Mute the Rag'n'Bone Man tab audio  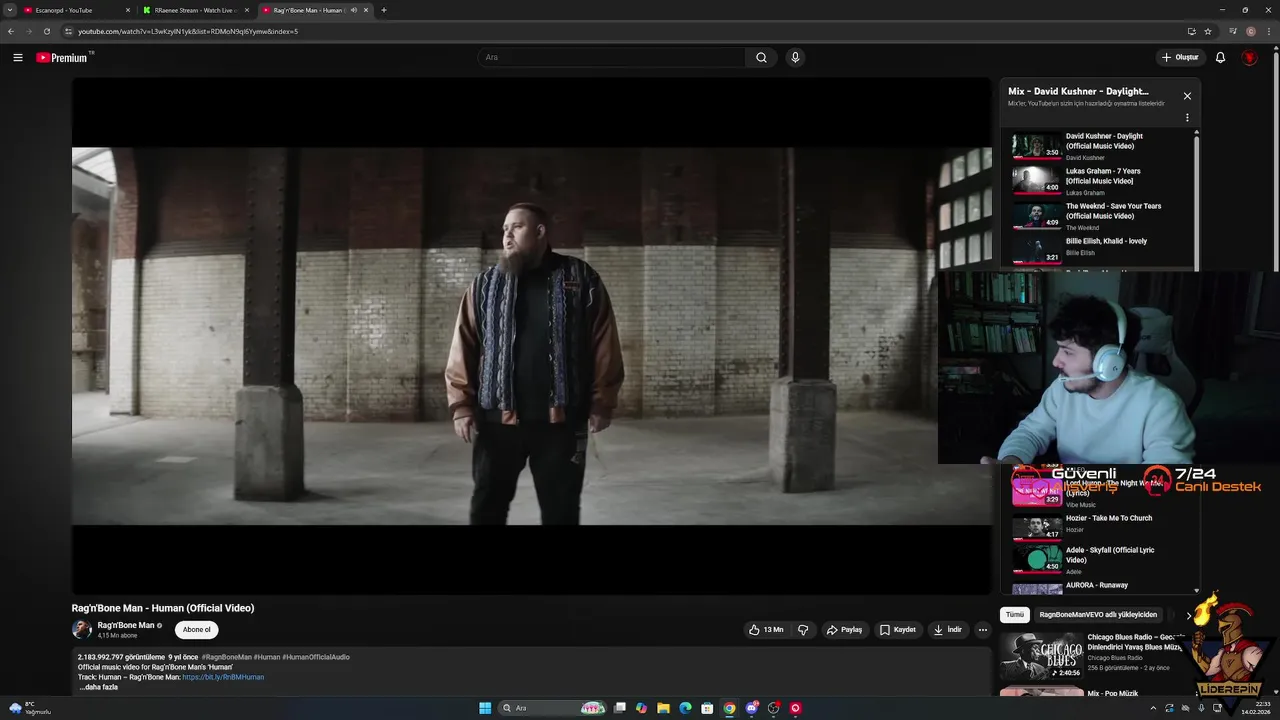353,10
